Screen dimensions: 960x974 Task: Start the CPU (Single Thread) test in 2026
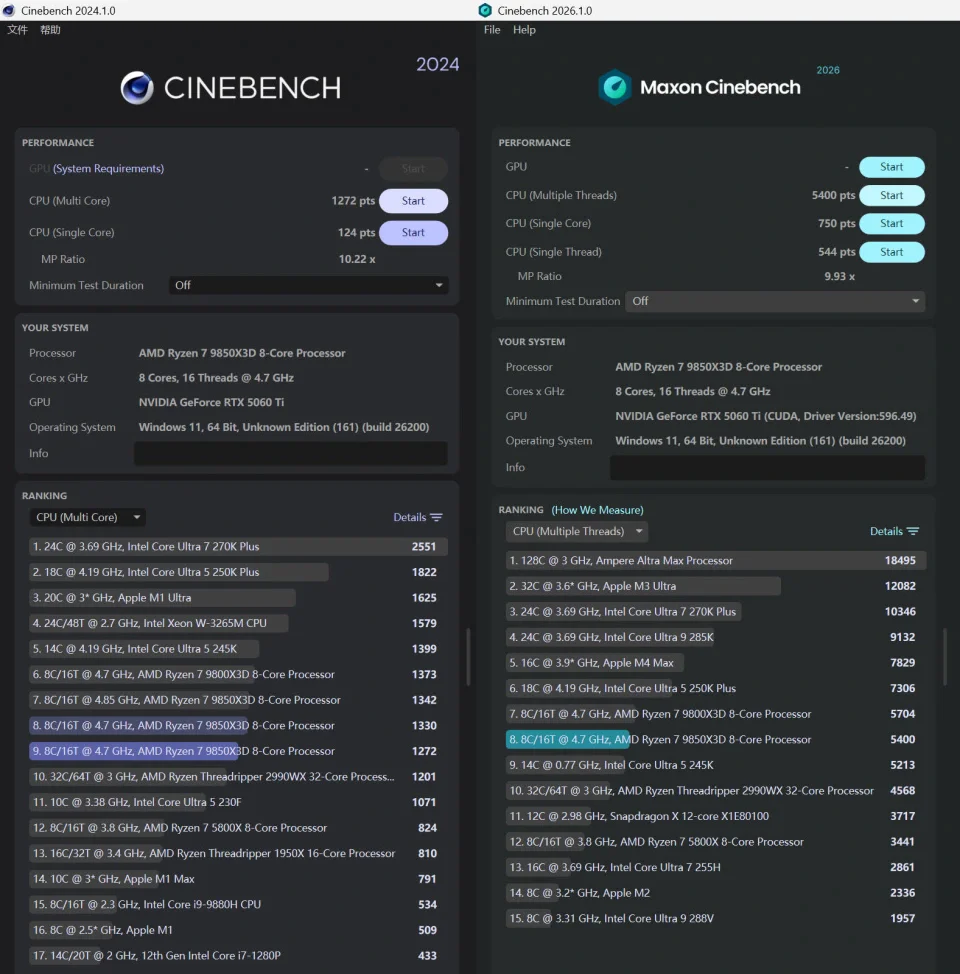[x=892, y=252]
